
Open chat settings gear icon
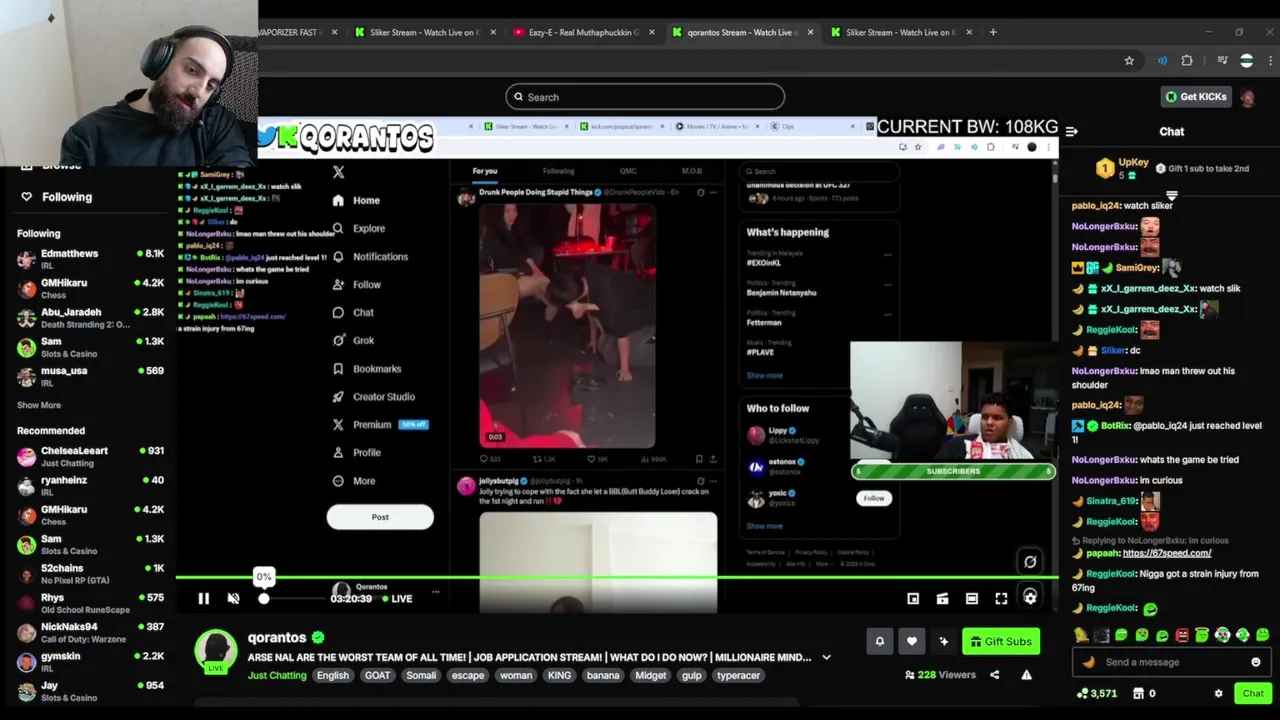click(1218, 693)
